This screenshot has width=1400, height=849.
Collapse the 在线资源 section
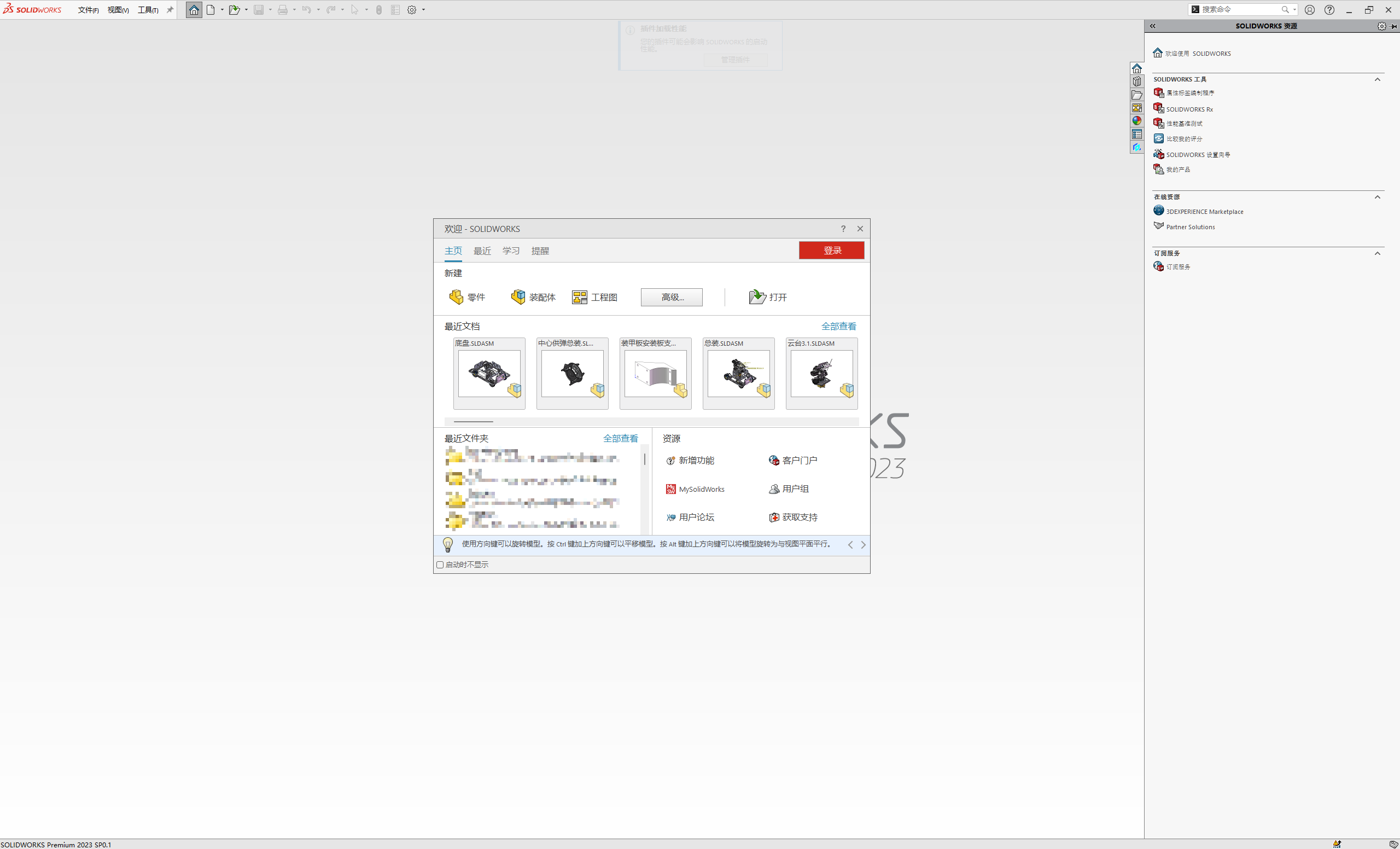1377,197
